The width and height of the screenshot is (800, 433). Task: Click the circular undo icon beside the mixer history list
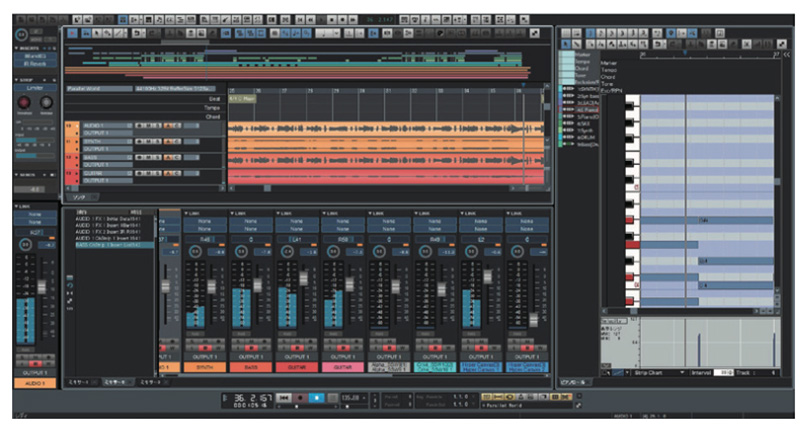point(70,285)
